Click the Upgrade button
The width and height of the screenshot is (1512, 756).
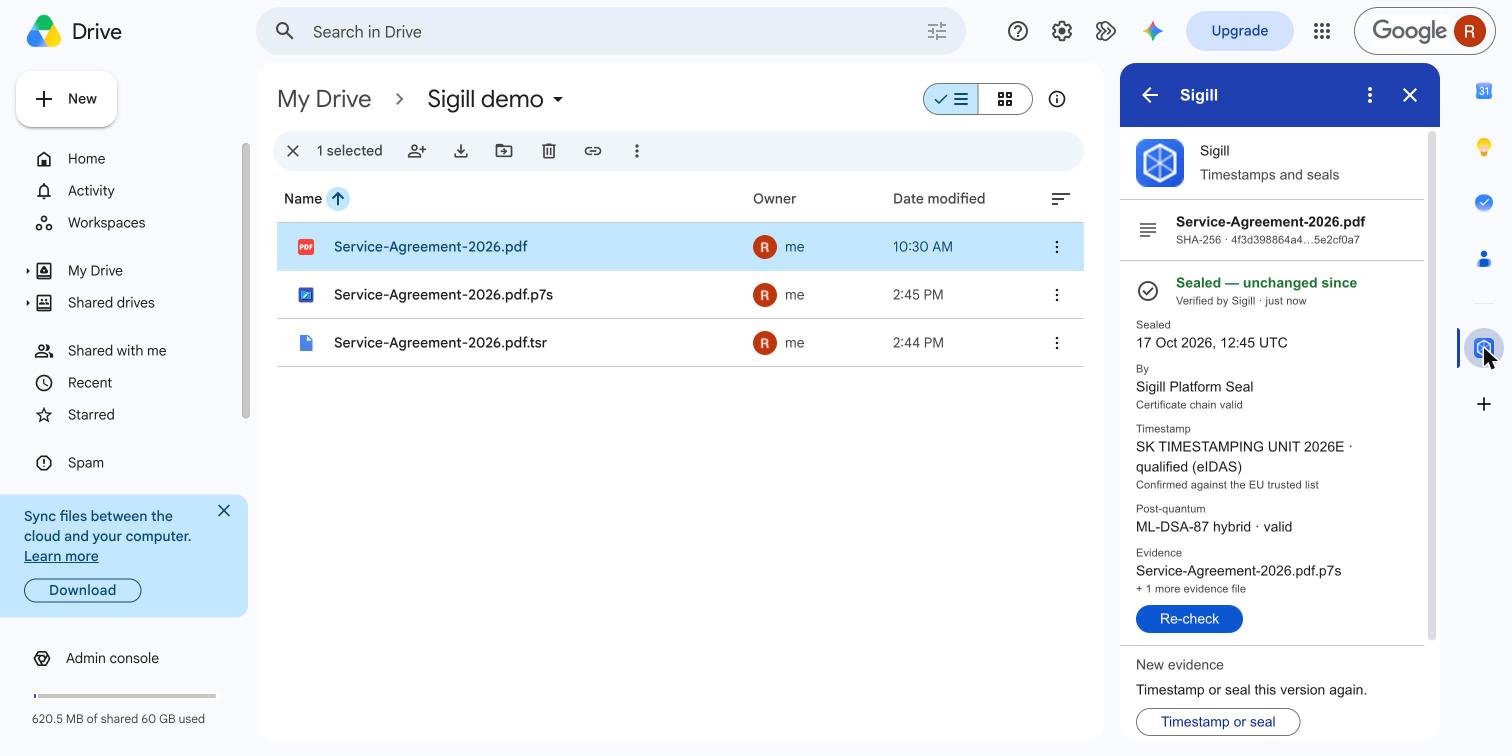(1240, 31)
